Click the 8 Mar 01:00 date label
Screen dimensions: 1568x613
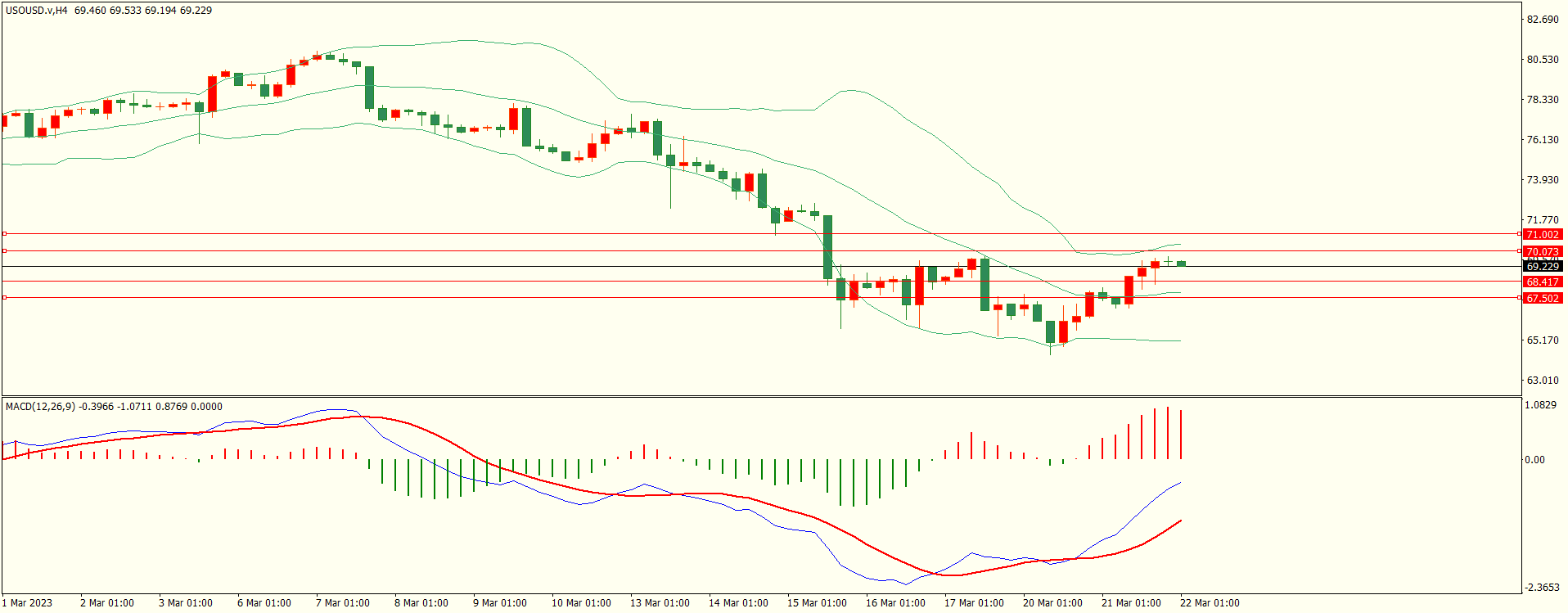pyautogui.click(x=421, y=603)
